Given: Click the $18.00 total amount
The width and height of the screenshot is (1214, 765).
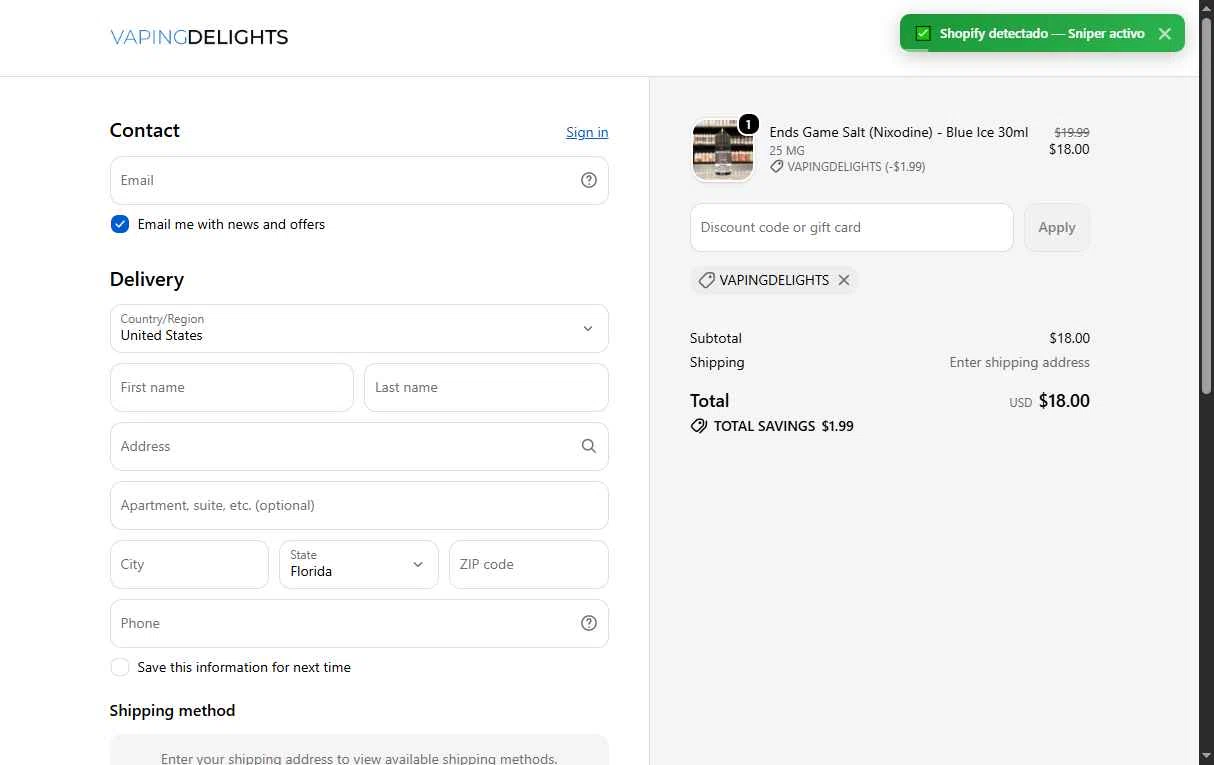Looking at the screenshot, I should (1064, 401).
